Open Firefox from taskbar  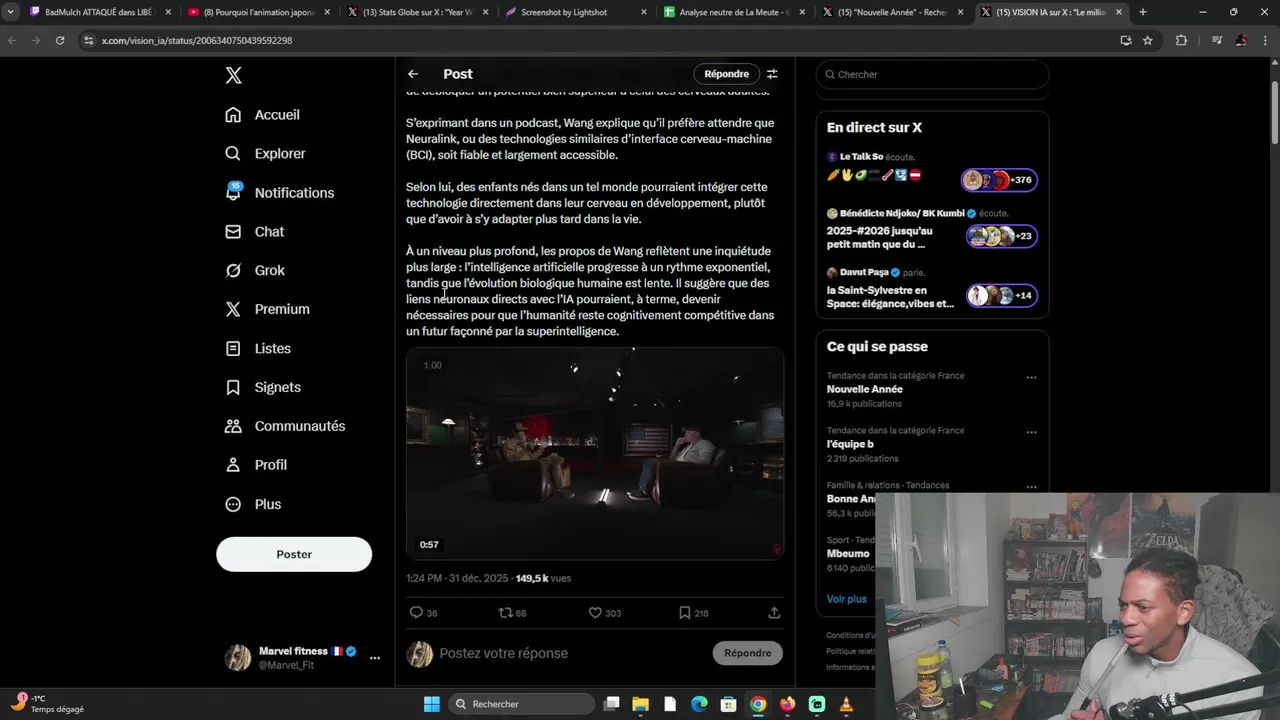[x=787, y=704]
